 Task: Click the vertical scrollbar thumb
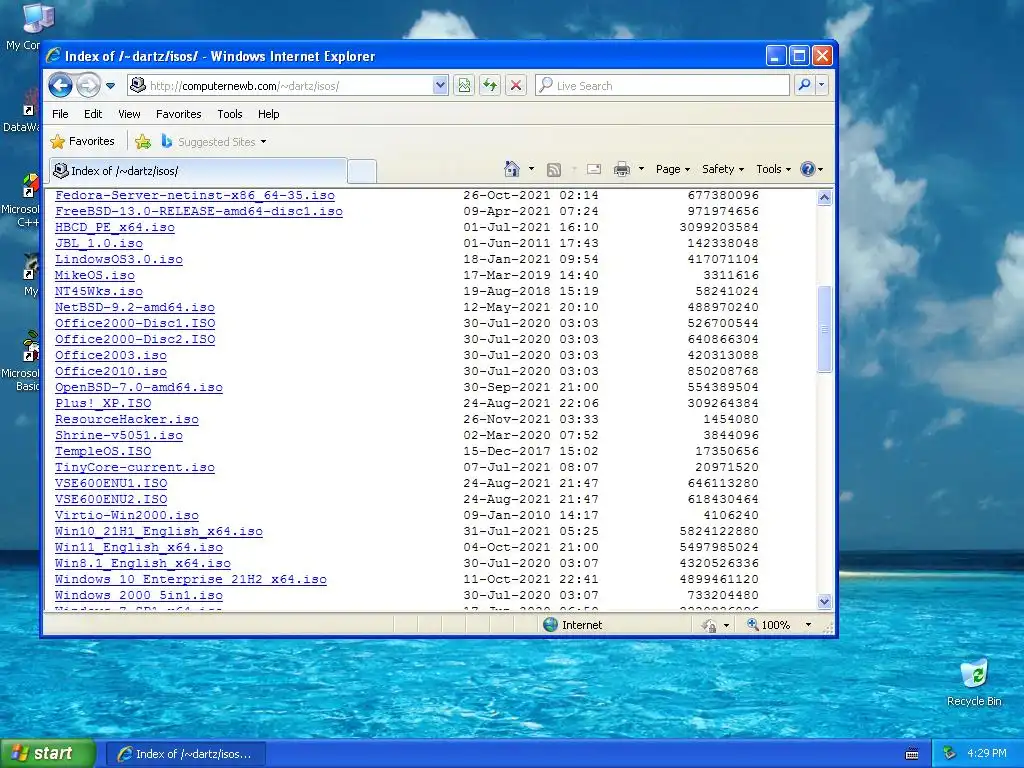click(824, 329)
